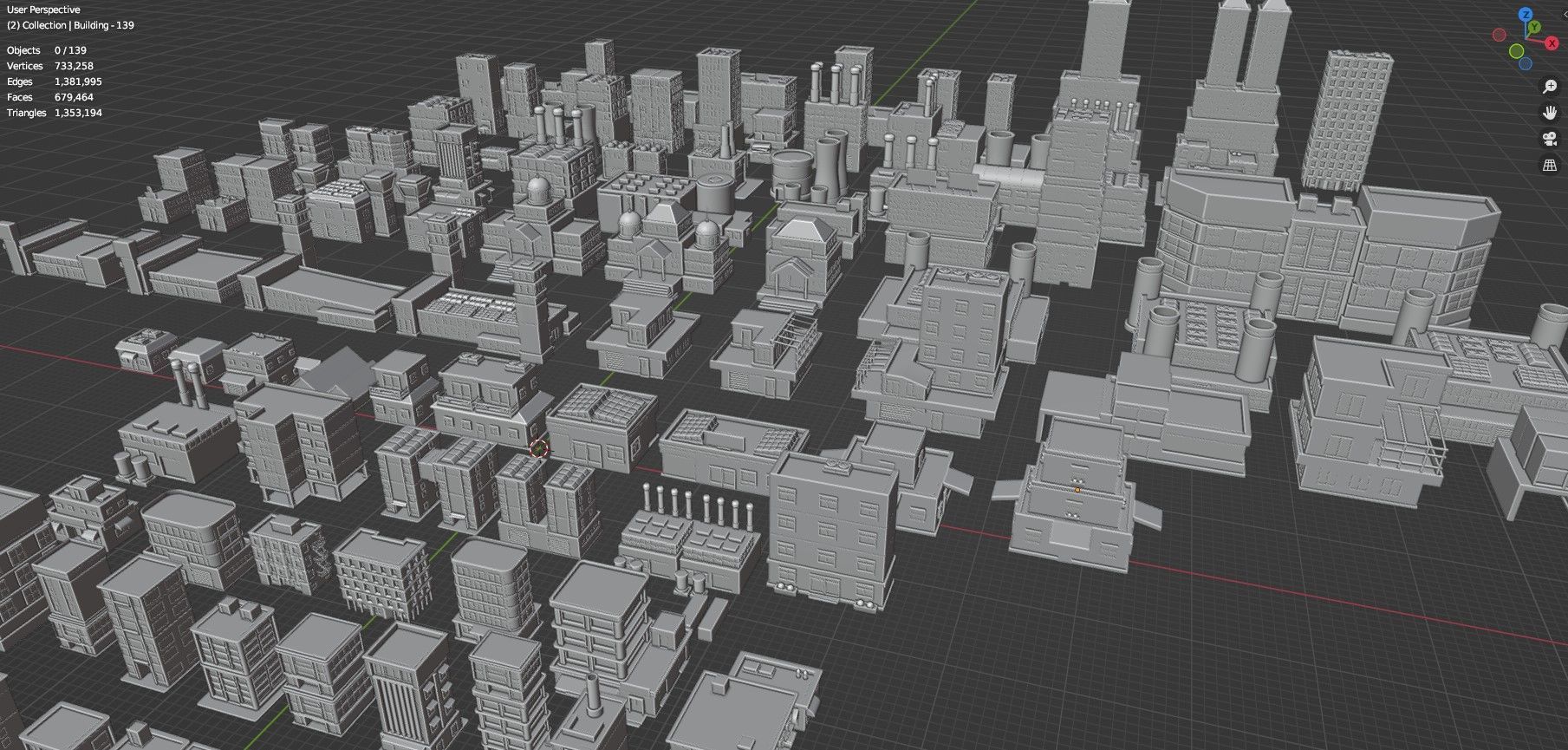This screenshot has height=750, width=1568.
Task: Click the red X axis on navigation gizmo
Action: click(x=1552, y=43)
